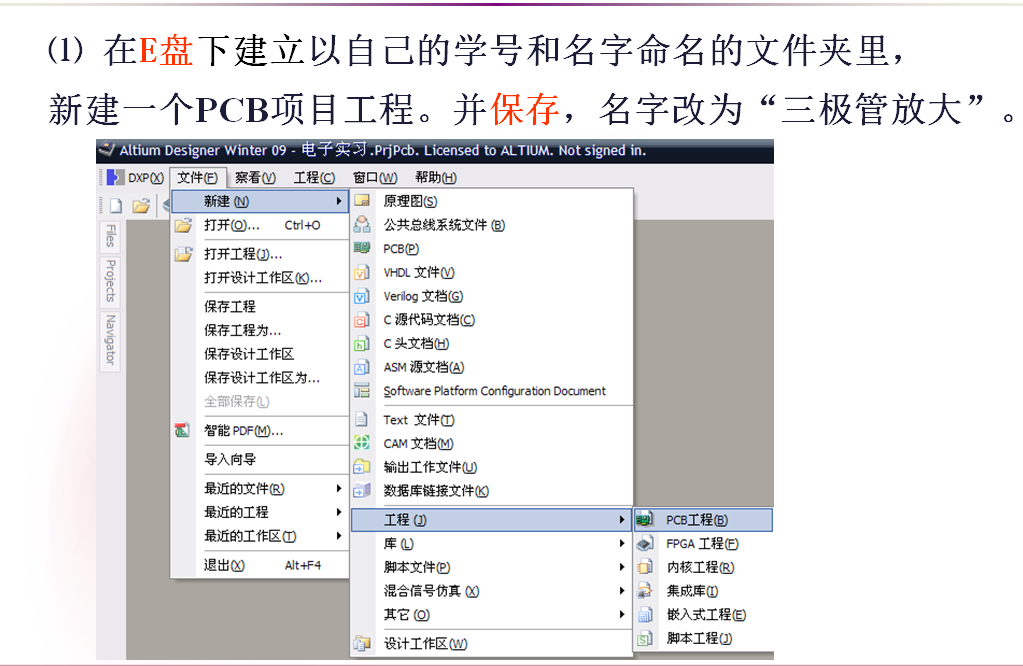The height and width of the screenshot is (666, 1023).
Task: Click the 数据库链接文件 icon
Action: click(x=362, y=491)
